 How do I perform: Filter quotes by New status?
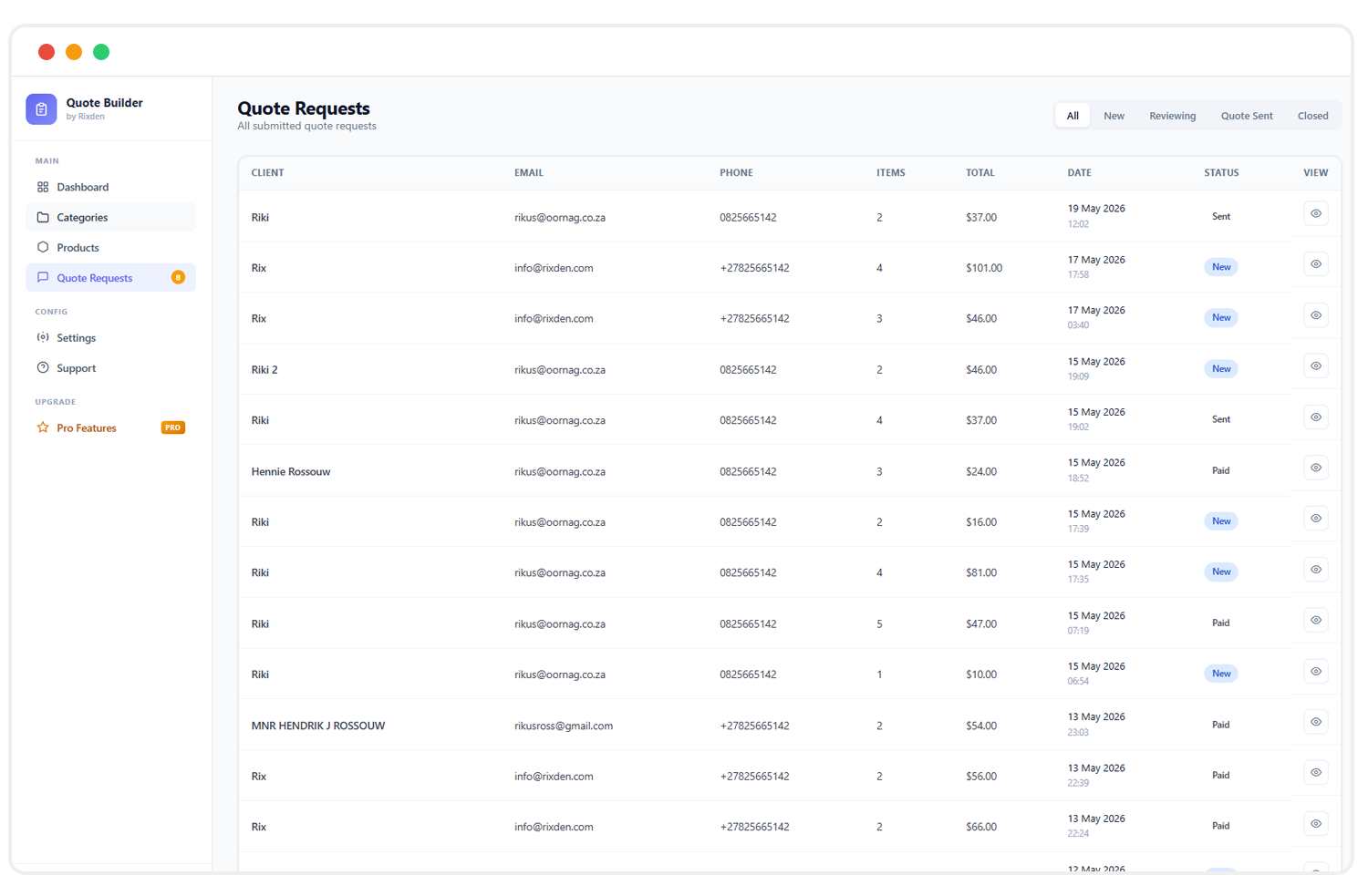1114,116
